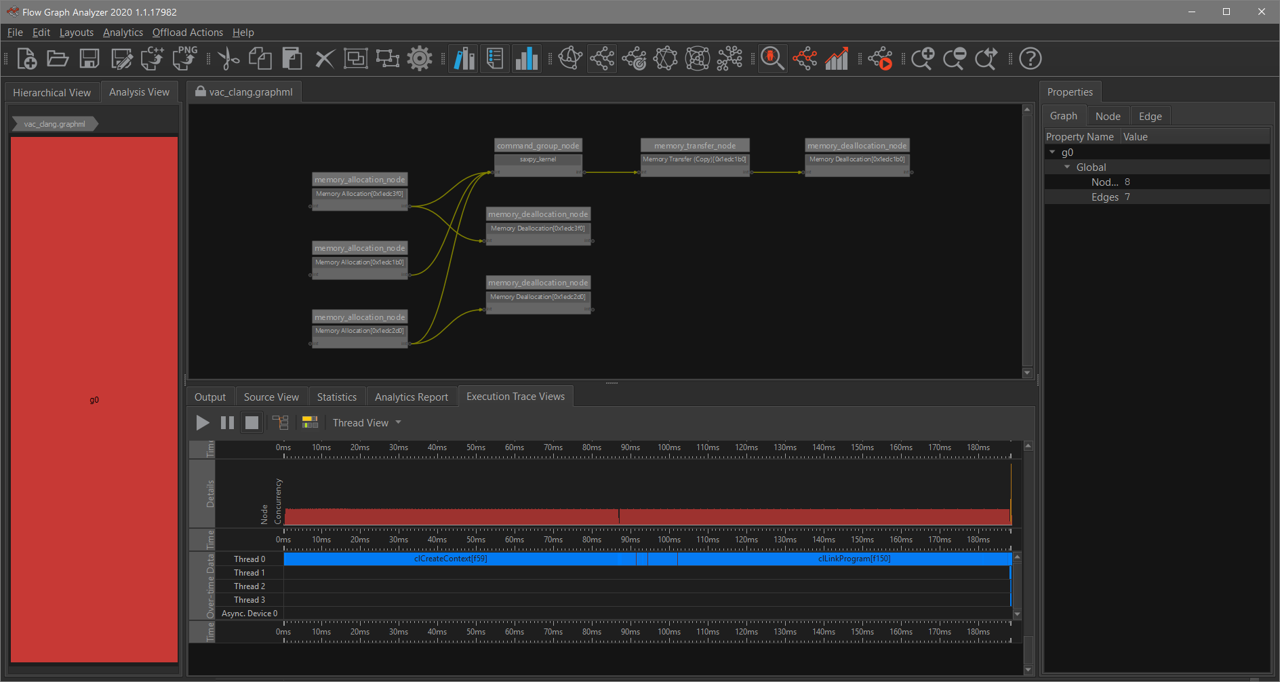
Task: Click the graph icon with orange play button
Action: click(x=880, y=59)
